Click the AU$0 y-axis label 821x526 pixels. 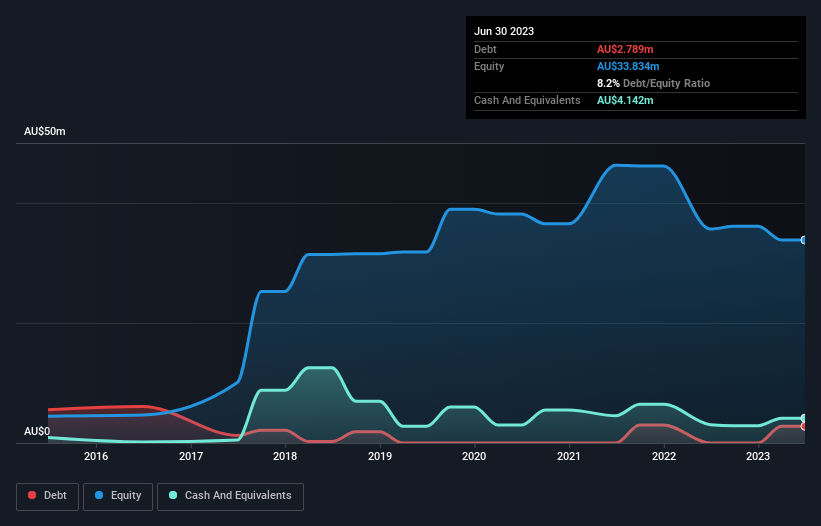[37, 431]
